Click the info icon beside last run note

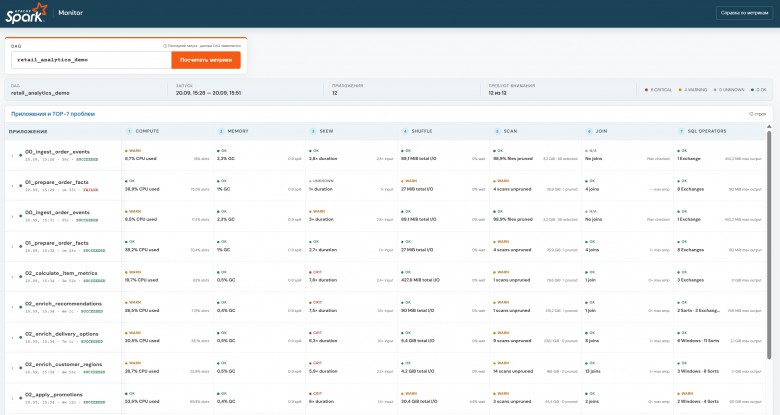tap(165, 46)
